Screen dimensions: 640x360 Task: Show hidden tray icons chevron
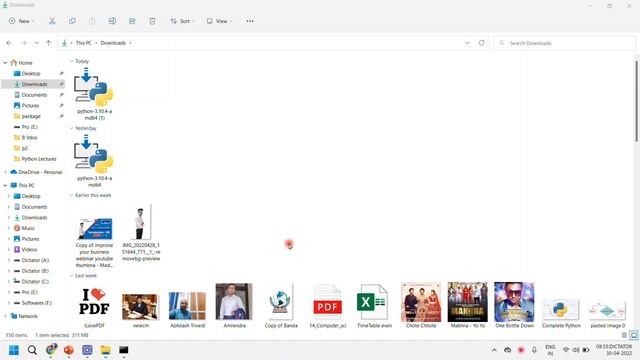pos(494,350)
